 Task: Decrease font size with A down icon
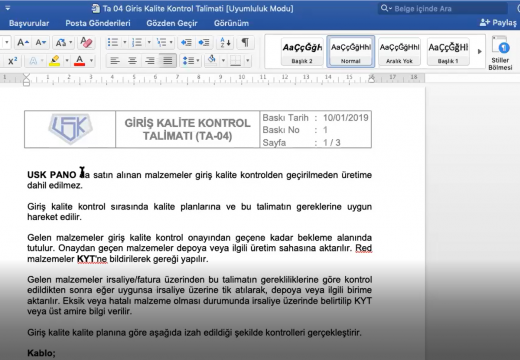41,43
